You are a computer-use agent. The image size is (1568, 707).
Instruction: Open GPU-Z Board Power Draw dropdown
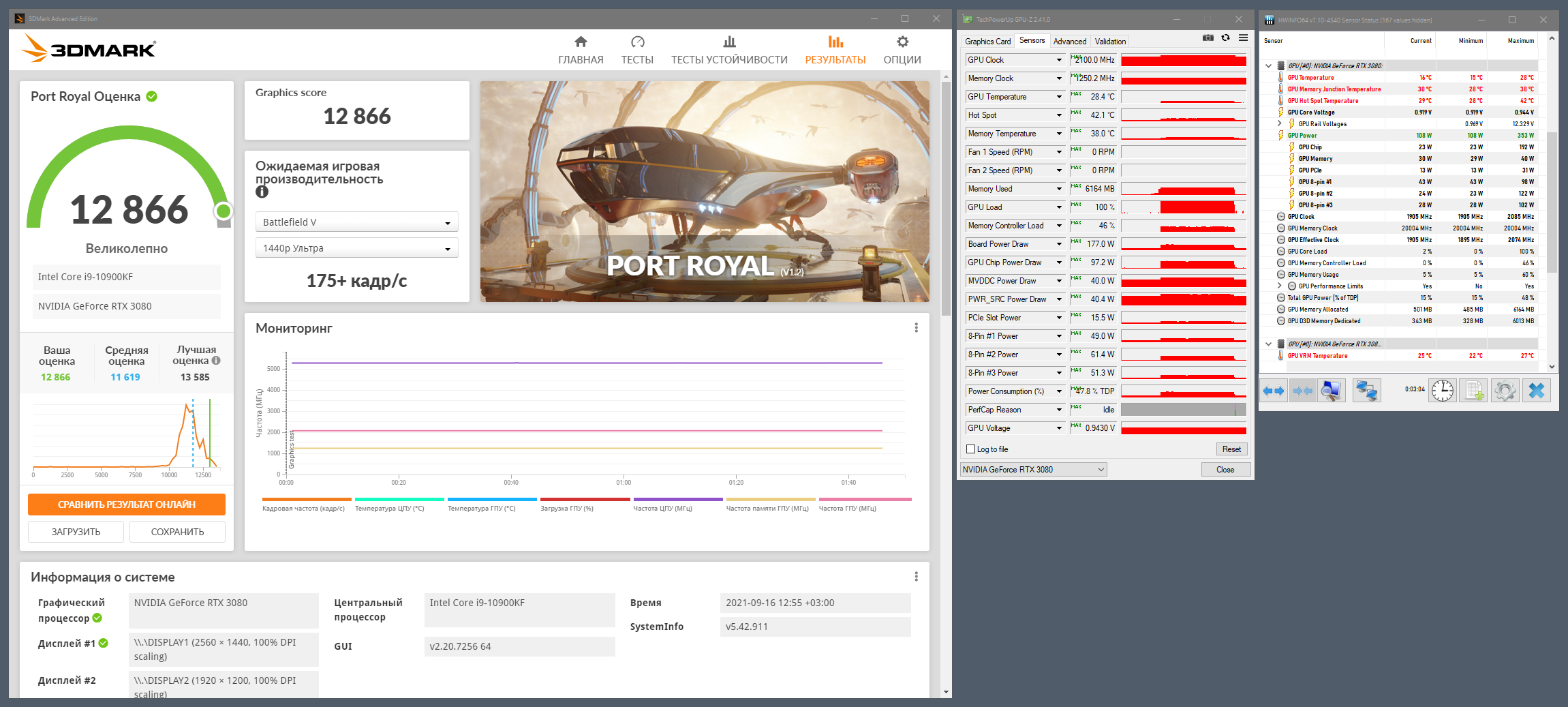pos(1059,244)
